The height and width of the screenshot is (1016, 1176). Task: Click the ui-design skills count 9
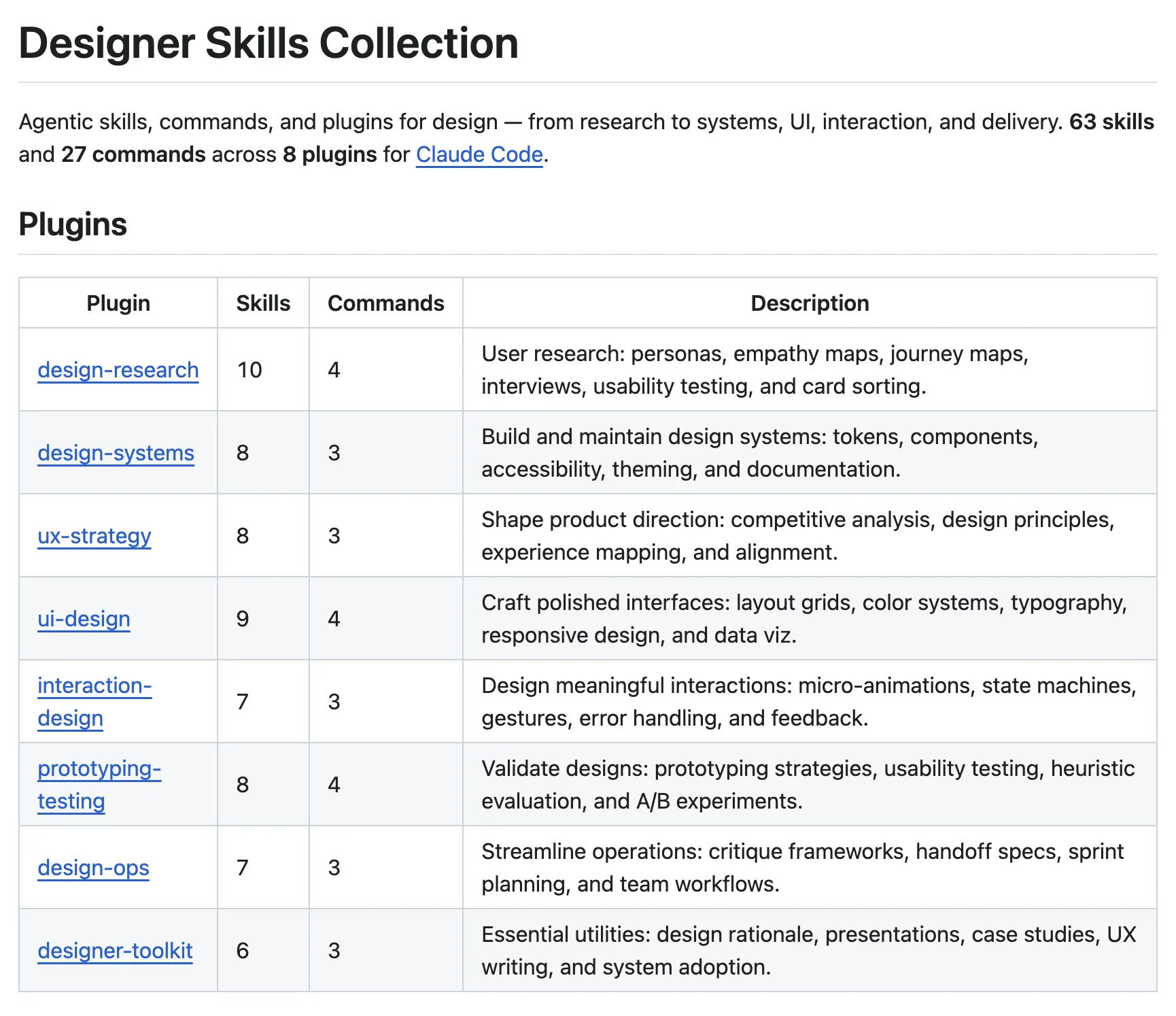(243, 619)
